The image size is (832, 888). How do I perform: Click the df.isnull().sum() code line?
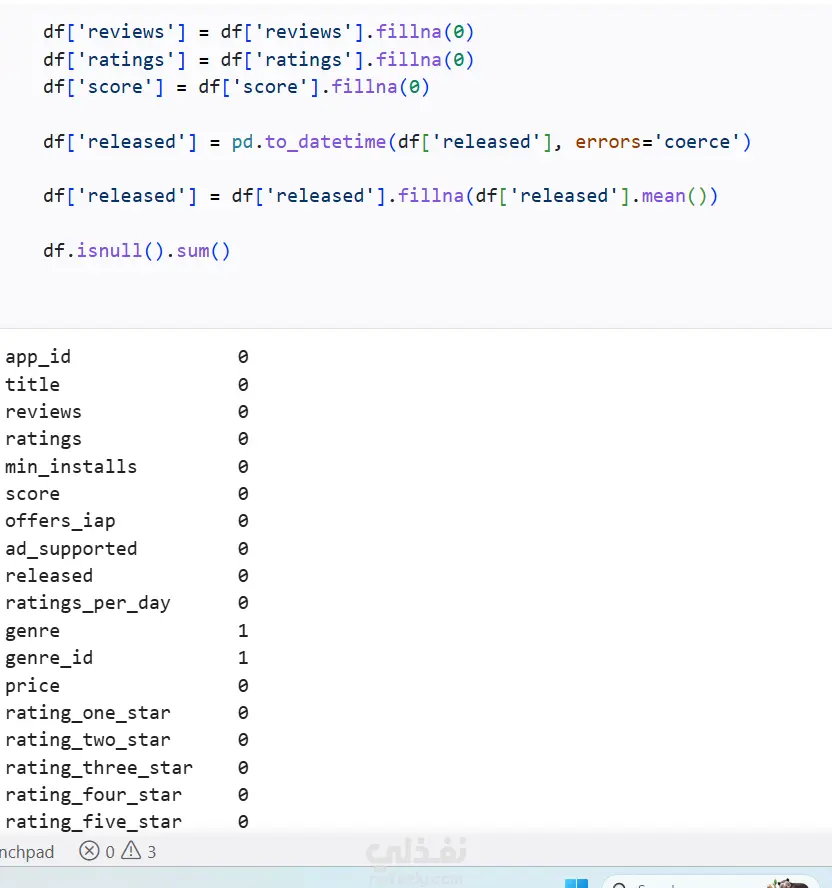point(137,250)
